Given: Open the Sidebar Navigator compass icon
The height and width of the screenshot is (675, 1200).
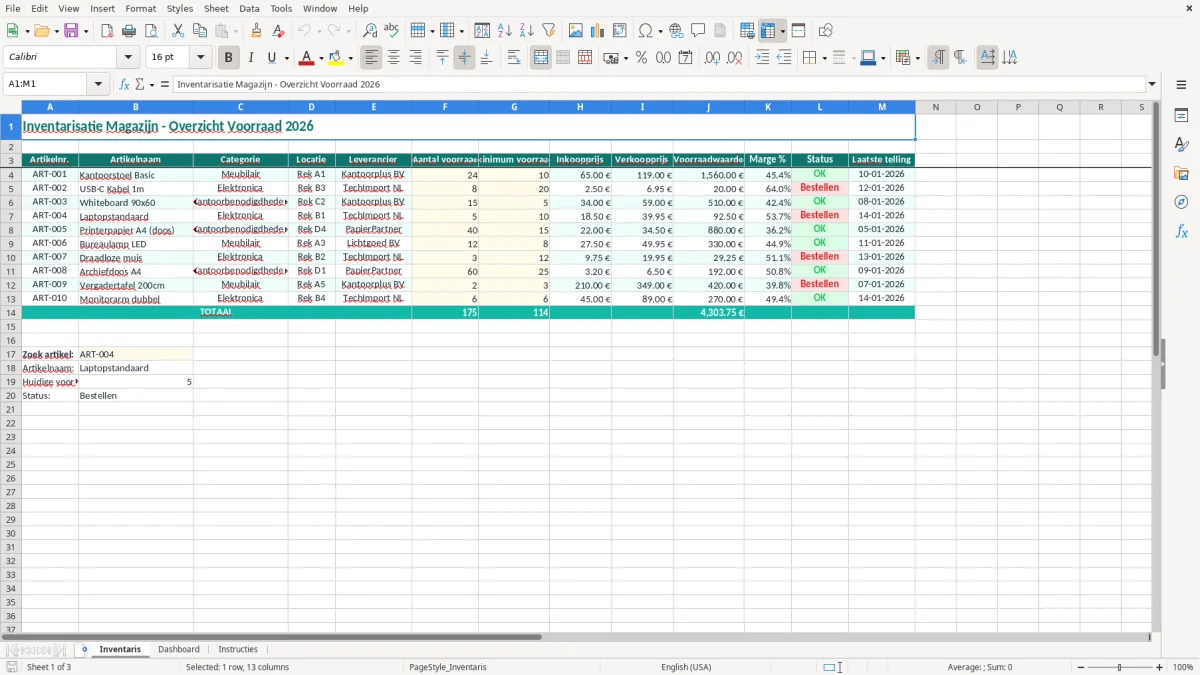Looking at the screenshot, I should coord(1181,203).
